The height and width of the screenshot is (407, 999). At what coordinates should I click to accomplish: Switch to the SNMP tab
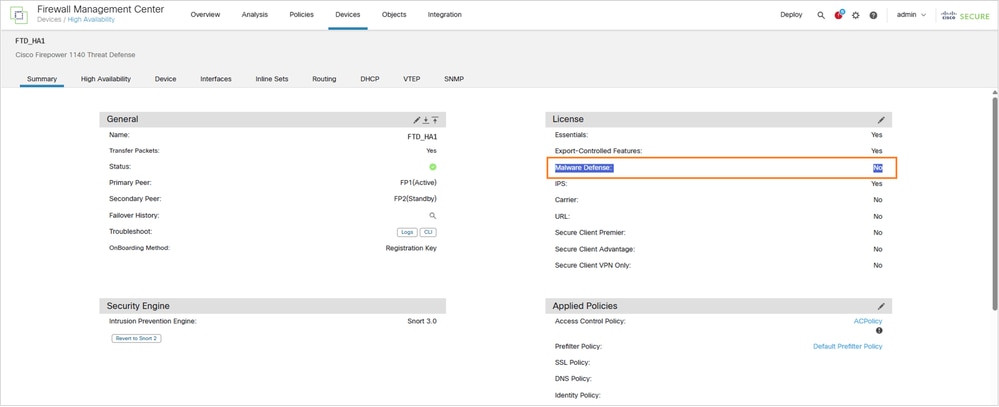(x=454, y=79)
